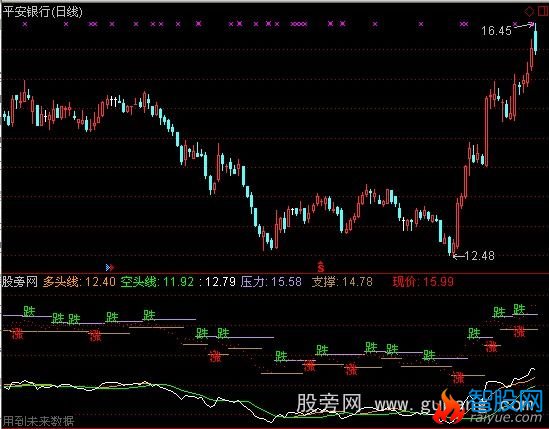Click the 支撑: 14.78 value
The width and height of the screenshot is (549, 429).
click(342, 281)
